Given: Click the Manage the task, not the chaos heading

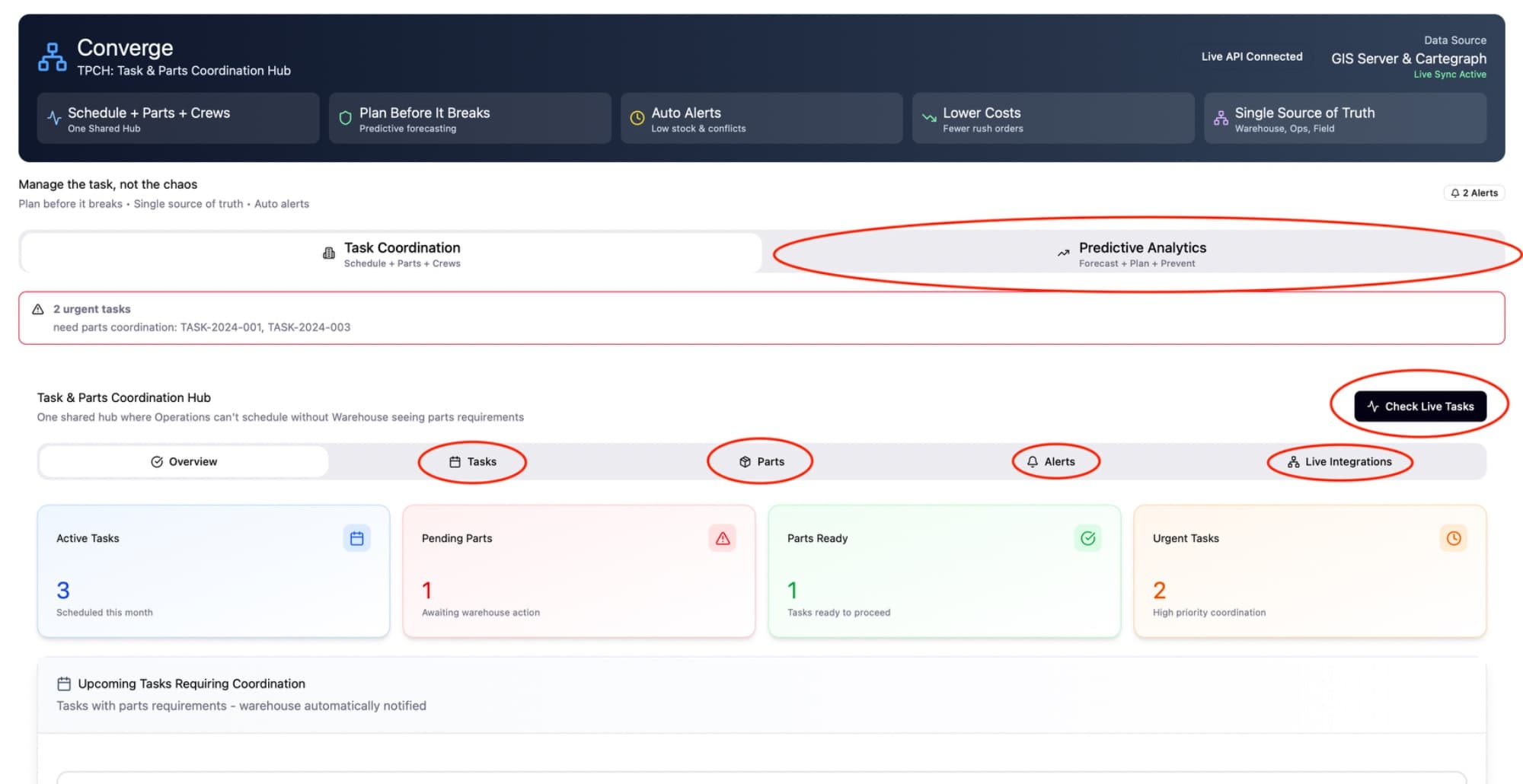Looking at the screenshot, I should [x=107, y=184].
